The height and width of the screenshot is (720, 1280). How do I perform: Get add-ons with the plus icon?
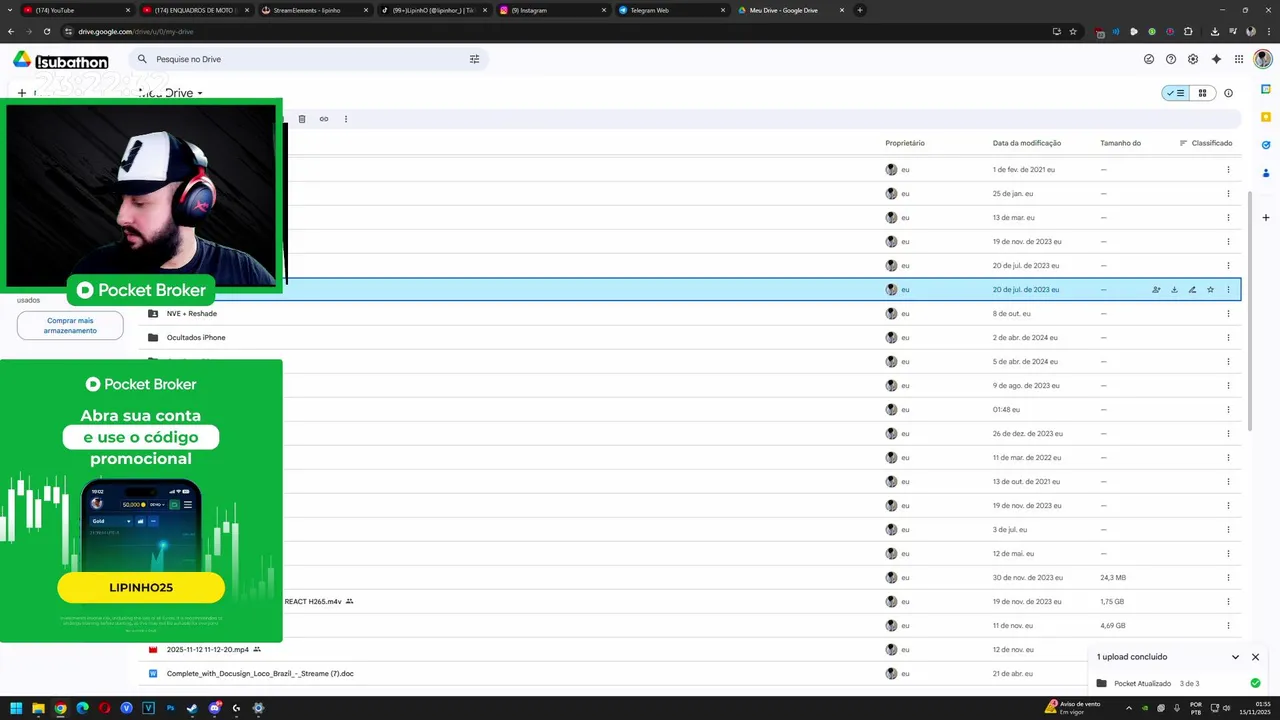click(1266, 217)
